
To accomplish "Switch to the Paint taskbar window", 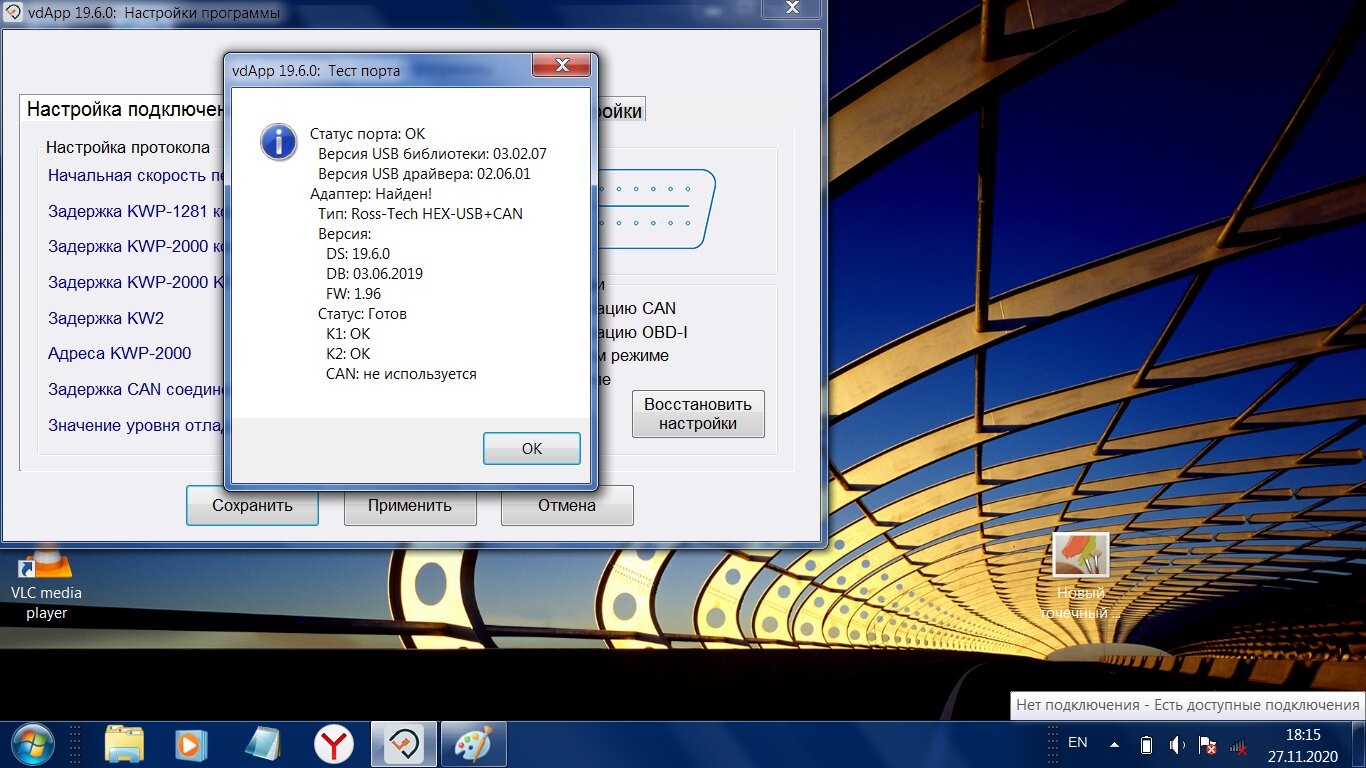I will [x=473, y=744].
